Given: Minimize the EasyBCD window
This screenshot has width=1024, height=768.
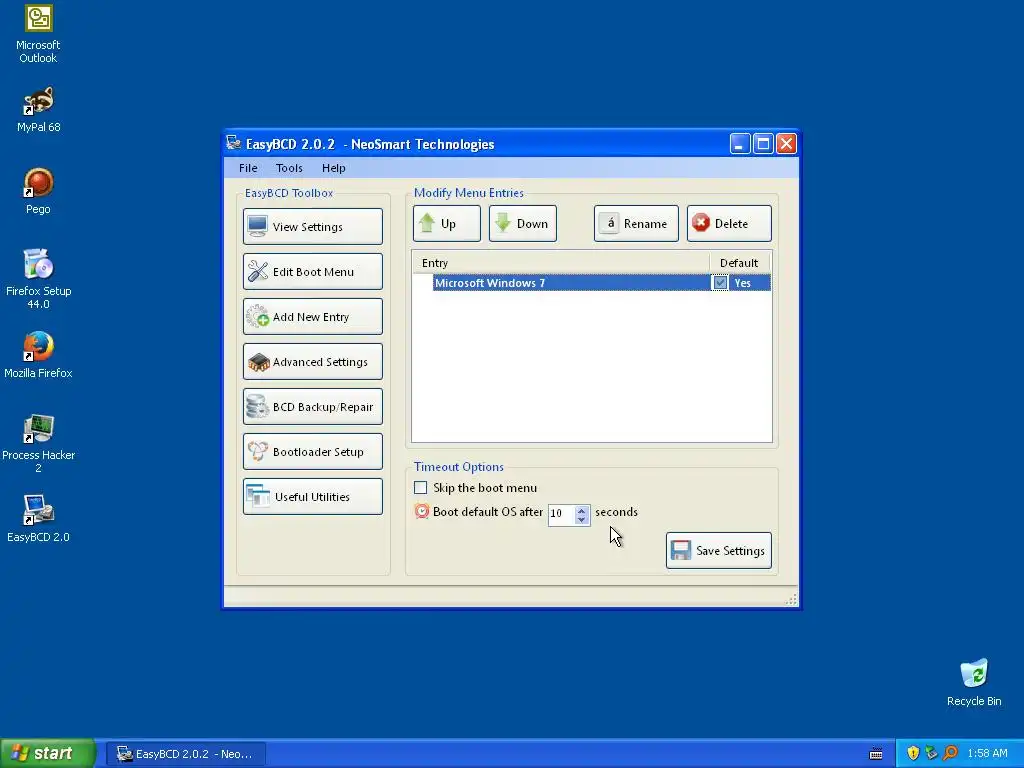Looking at the screenshot, I should pos(739,144).
